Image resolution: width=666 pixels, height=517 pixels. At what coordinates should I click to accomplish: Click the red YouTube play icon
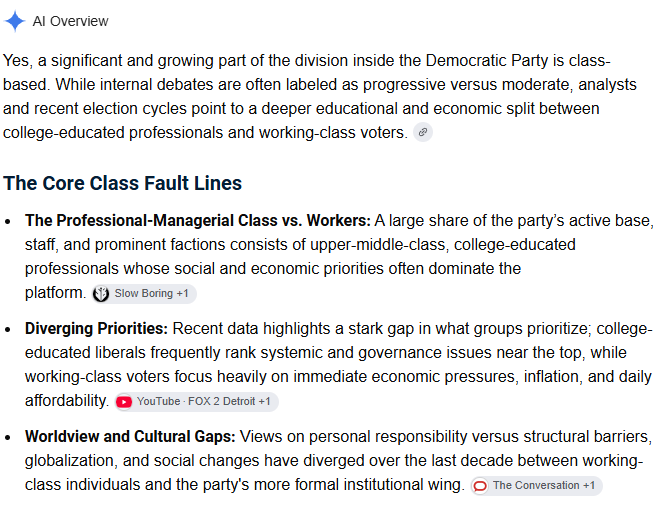tap(124, 402)
